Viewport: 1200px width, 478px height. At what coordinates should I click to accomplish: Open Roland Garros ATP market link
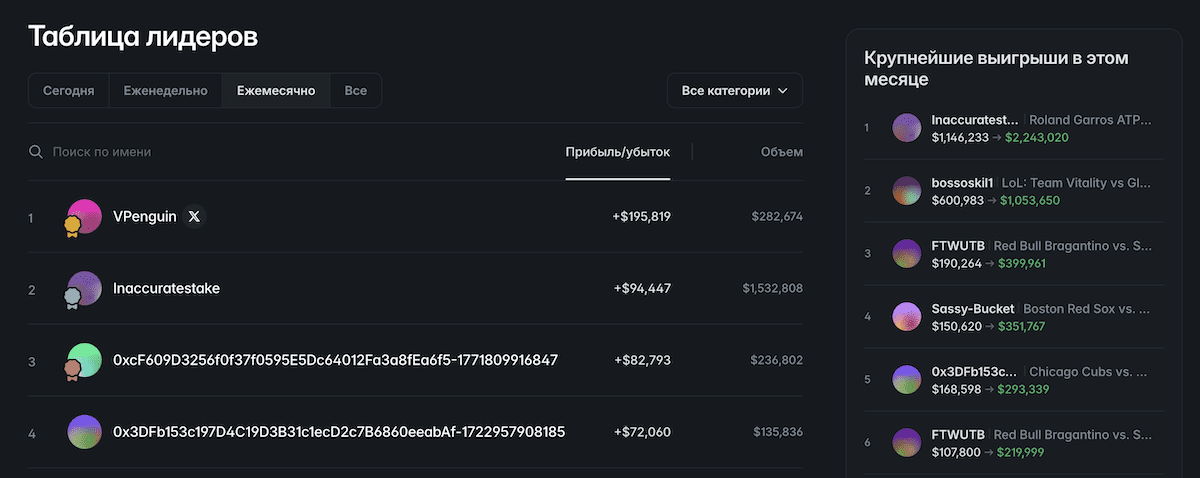[1090, 119]
